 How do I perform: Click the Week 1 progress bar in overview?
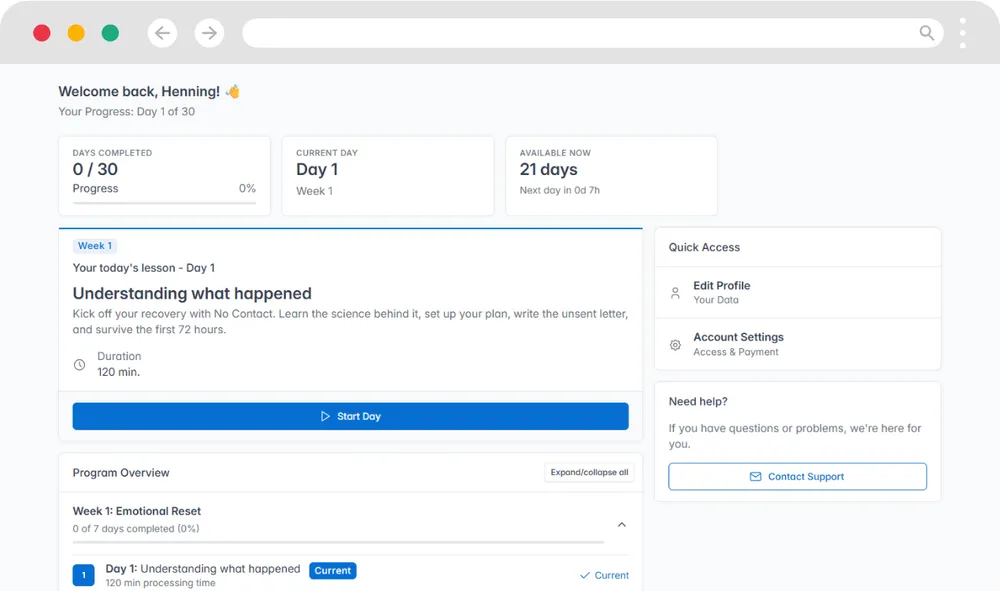tap(338, 542)
